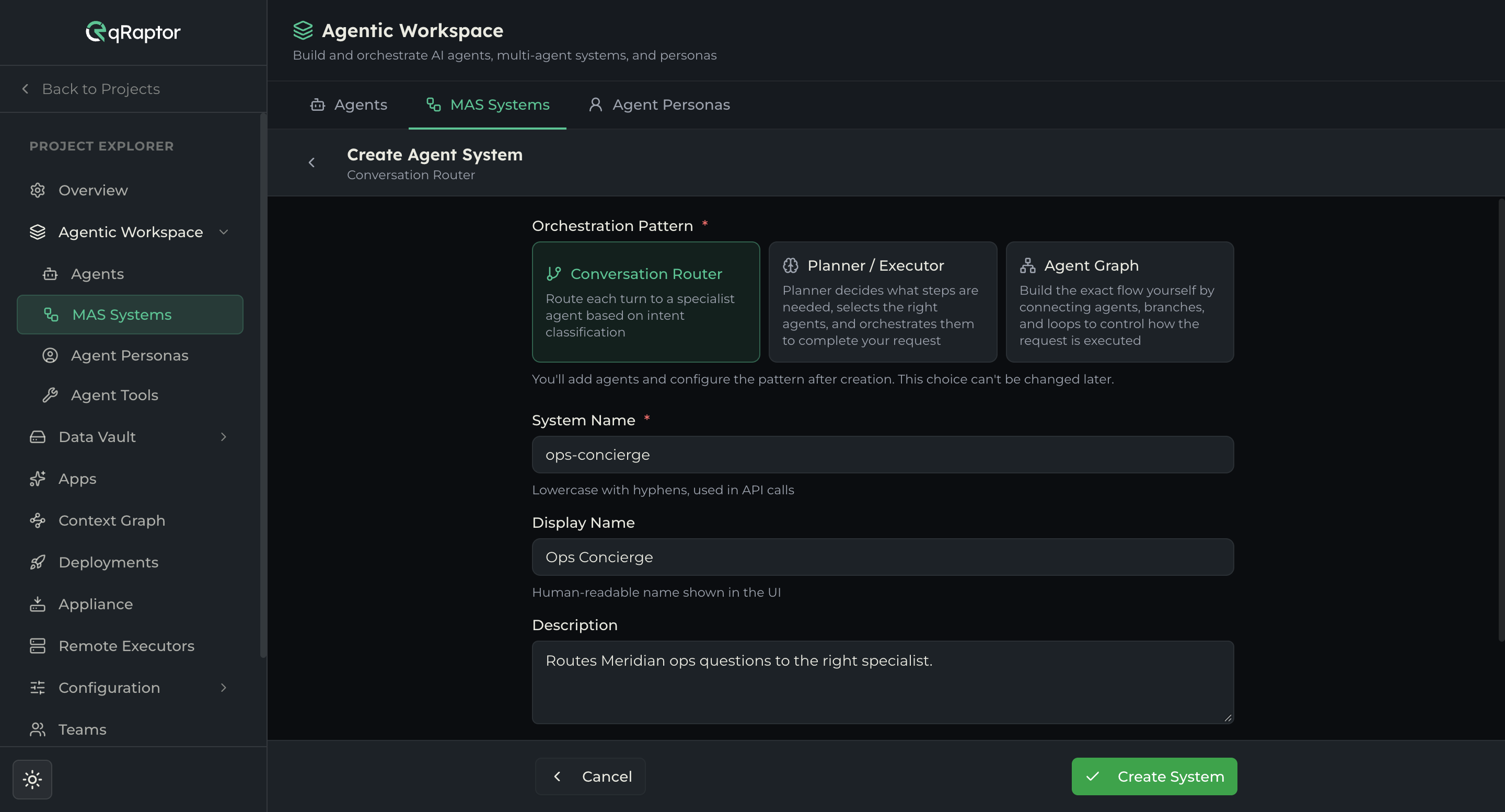Open Deployments in the sidebar
Image resolution: width=1505 pixels, height=812 pixels.
coord(130,563)
